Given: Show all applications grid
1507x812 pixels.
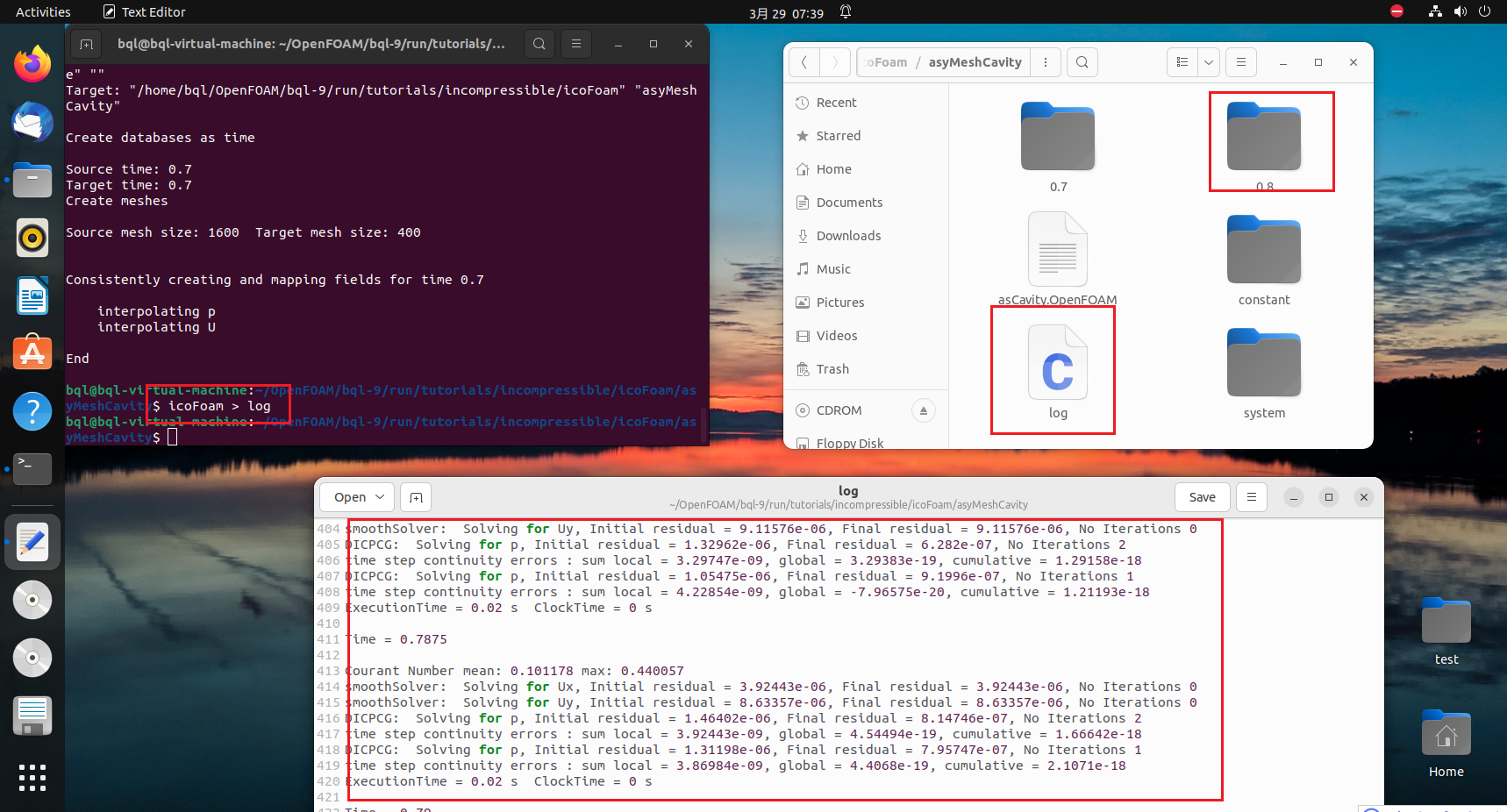Looking at the screenshot, I should [32, 778].
